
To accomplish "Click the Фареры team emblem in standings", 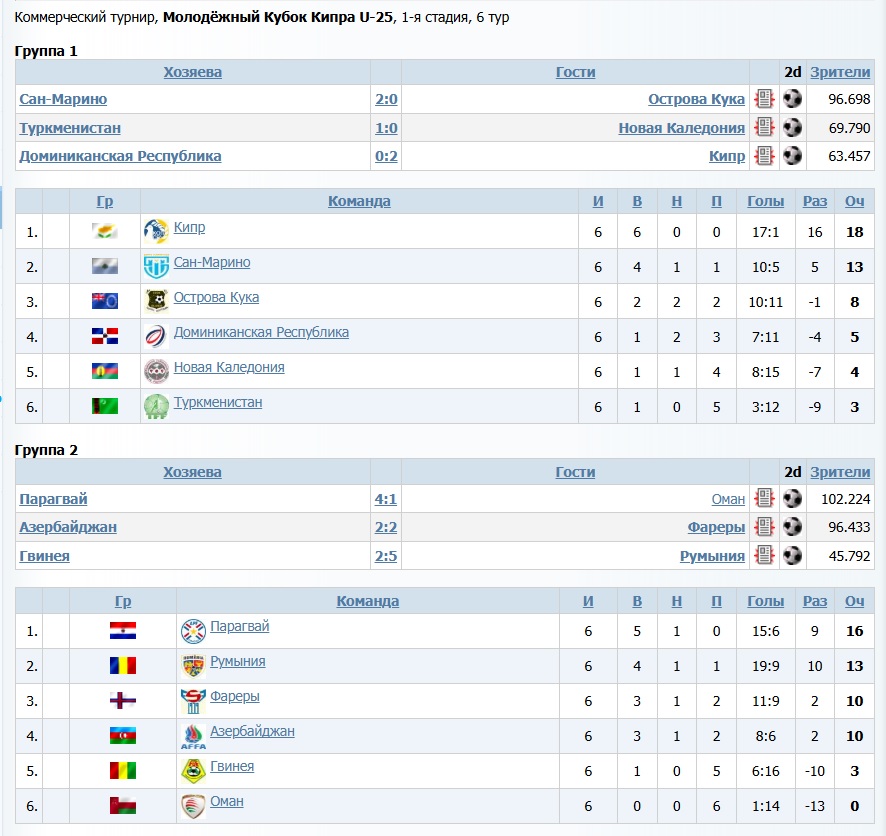I will 193,700.
